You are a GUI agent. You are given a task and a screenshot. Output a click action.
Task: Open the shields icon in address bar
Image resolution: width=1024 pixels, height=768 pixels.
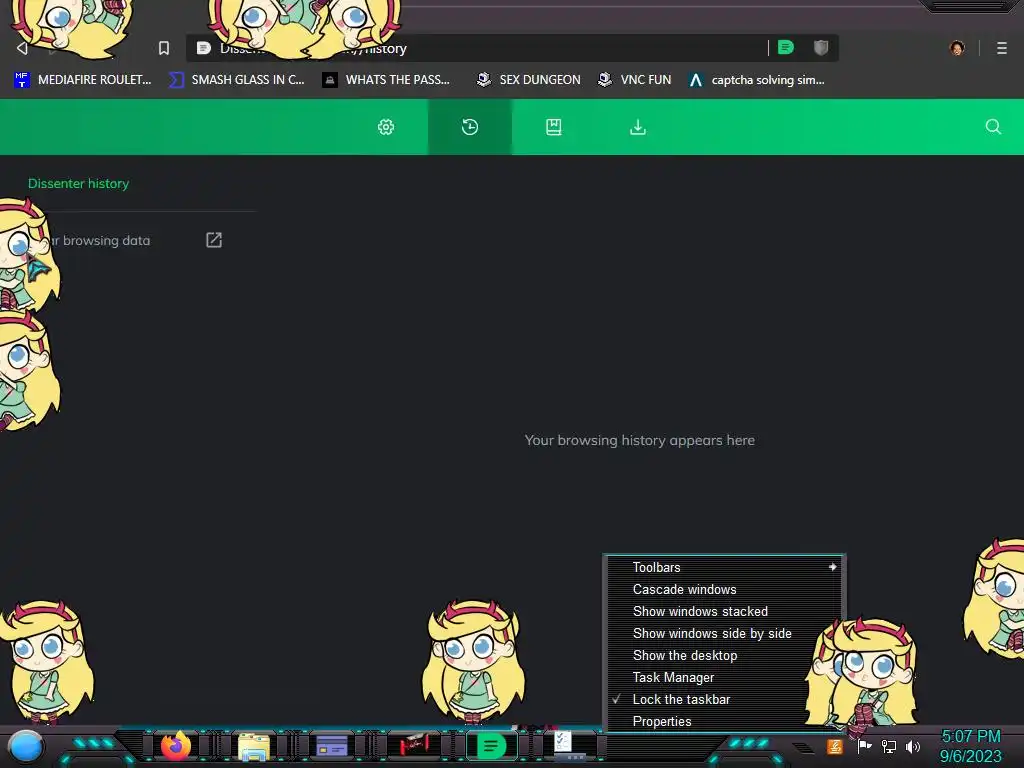click(821, 48)
